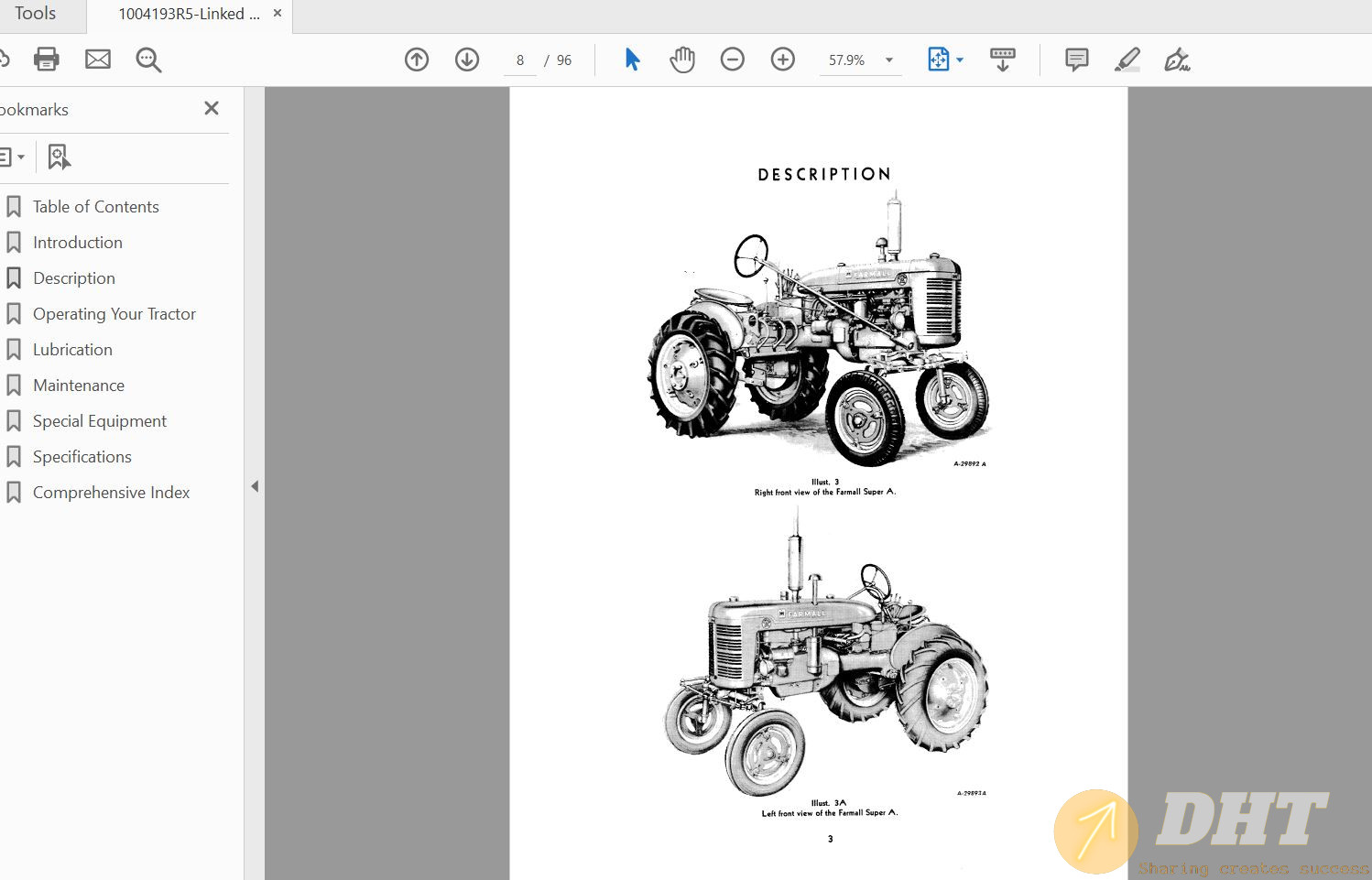Image resolution: width=1372 pixels, height=880 pixels.
Task: Click the caption 'Right front view of the Farmall Super A.'
Action: click(825, 493)
